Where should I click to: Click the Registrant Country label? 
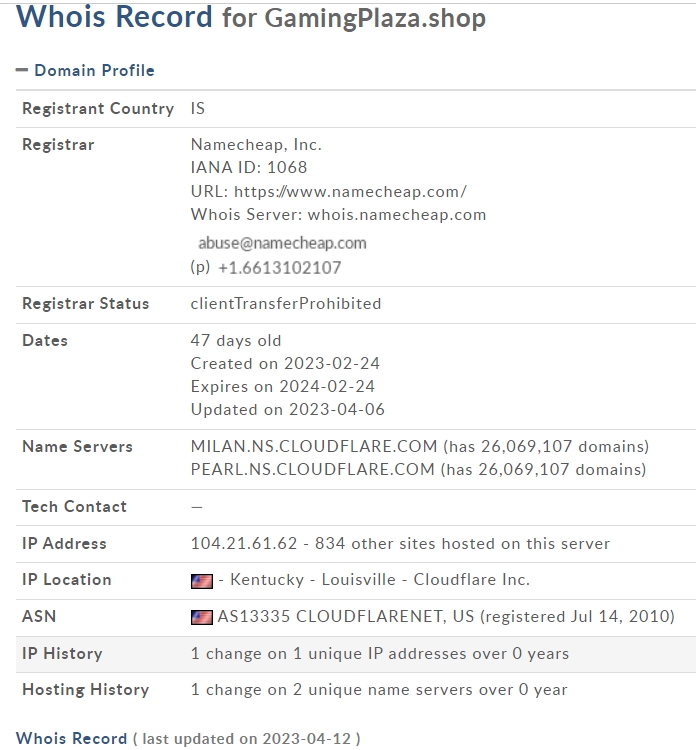point(98,108)
